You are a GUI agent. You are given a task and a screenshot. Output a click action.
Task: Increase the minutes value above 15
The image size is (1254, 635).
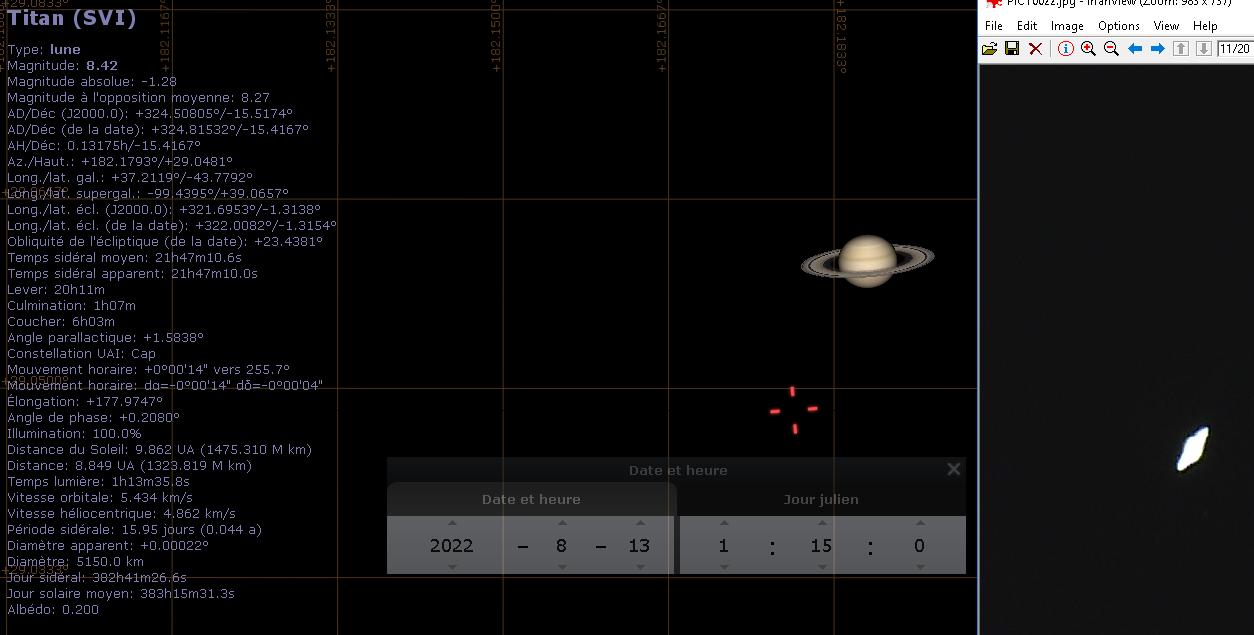(x=822, y=523)
